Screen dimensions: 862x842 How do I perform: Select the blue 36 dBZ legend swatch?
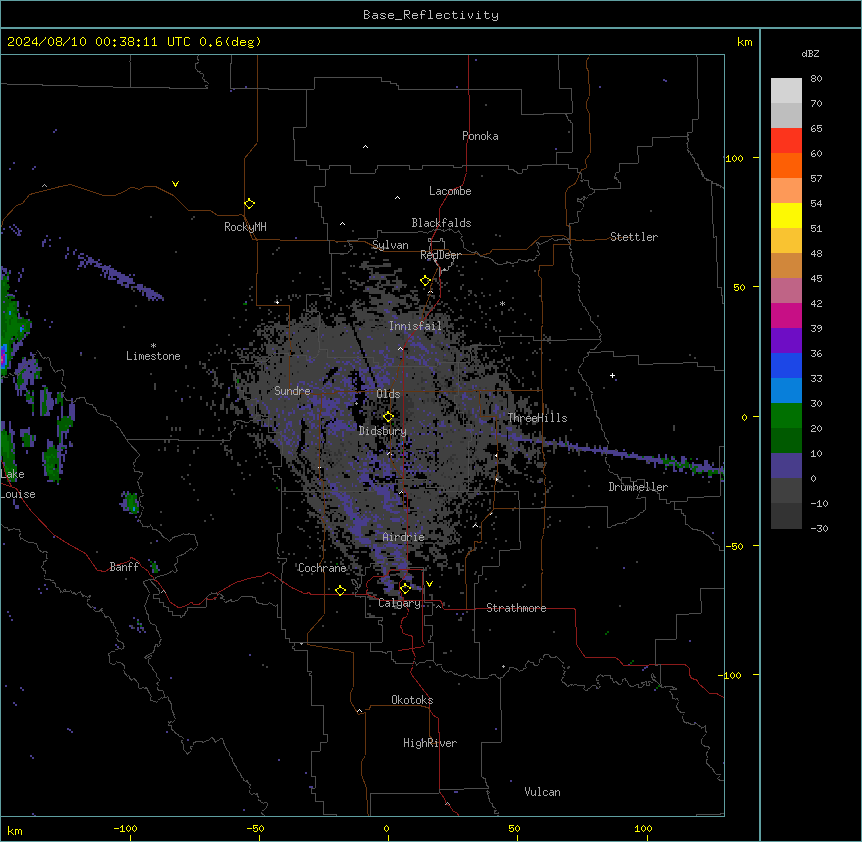pos(786,365)
